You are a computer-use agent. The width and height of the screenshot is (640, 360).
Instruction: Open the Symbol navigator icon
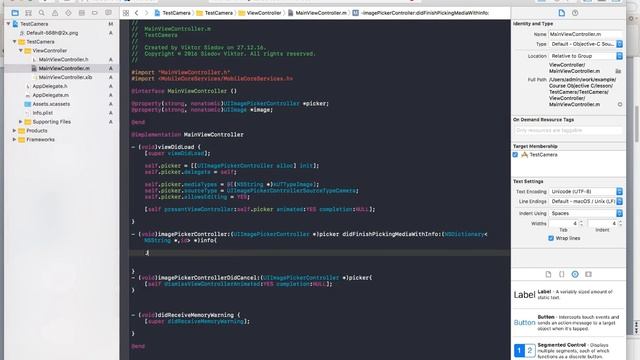tap(28, 13)
